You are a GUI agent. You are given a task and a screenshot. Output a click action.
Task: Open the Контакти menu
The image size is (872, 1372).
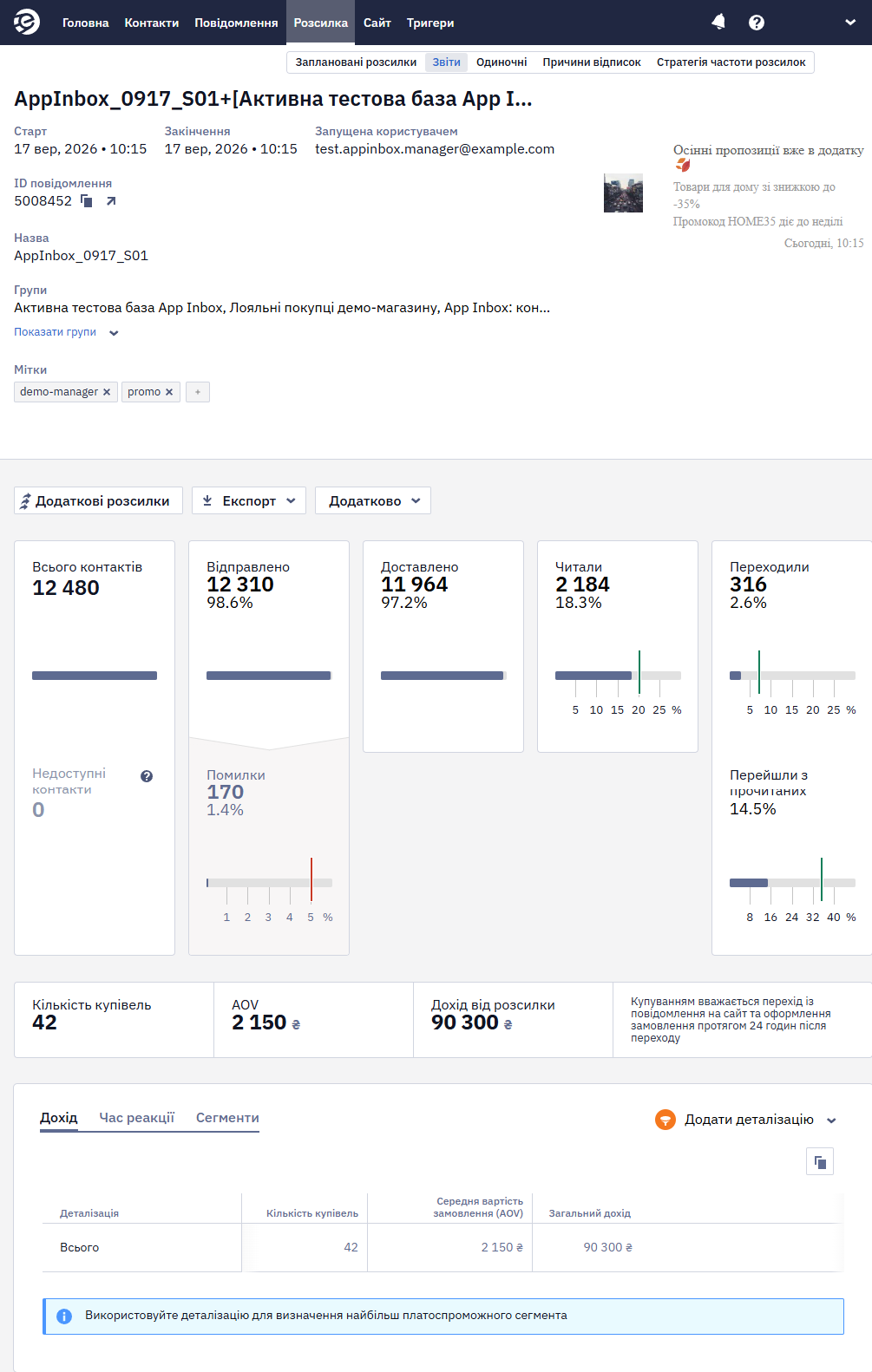tap(152, 23)
